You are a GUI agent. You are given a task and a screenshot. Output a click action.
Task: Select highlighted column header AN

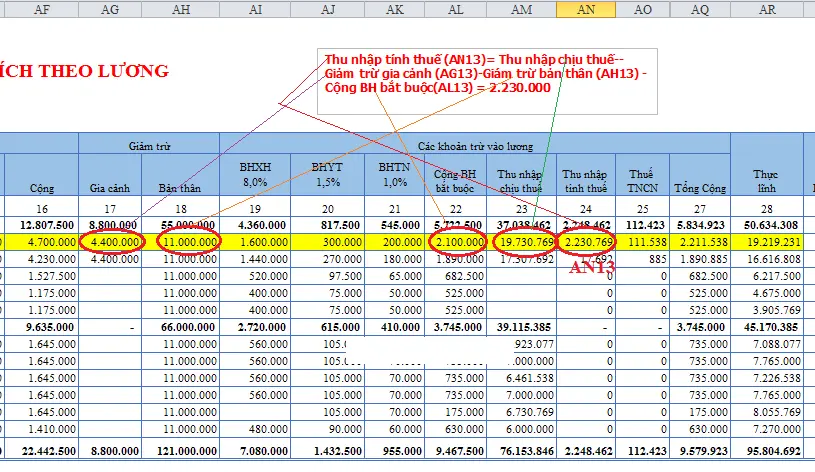point(586,9)
